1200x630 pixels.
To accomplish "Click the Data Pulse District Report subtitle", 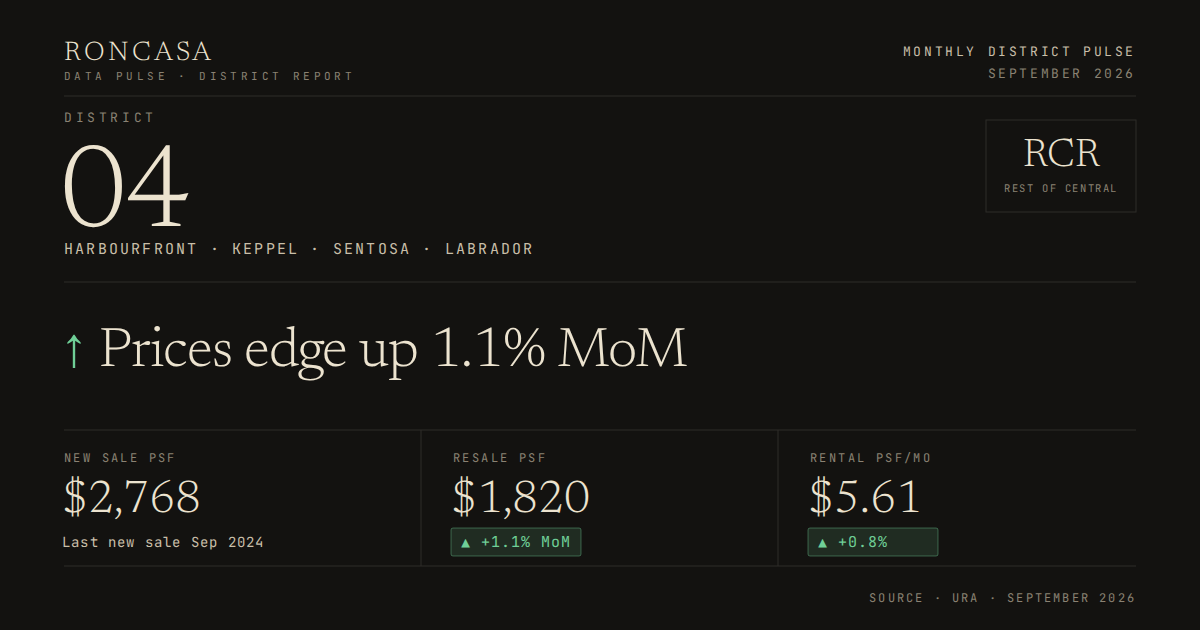I will [x=209, y=76].
